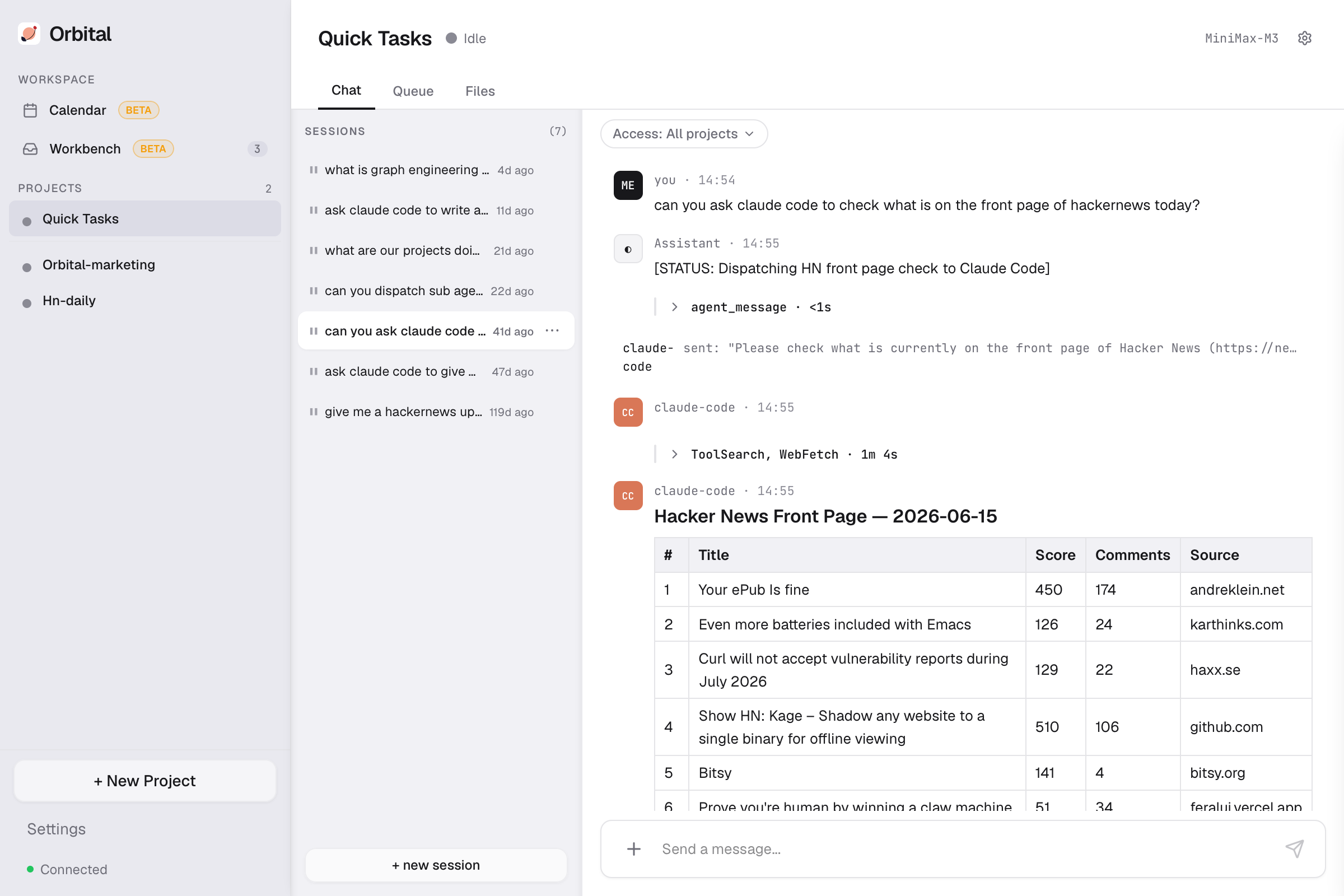Click the Send a message input field
Viewport: 1344px width, 896px height.
coord(965,848)
